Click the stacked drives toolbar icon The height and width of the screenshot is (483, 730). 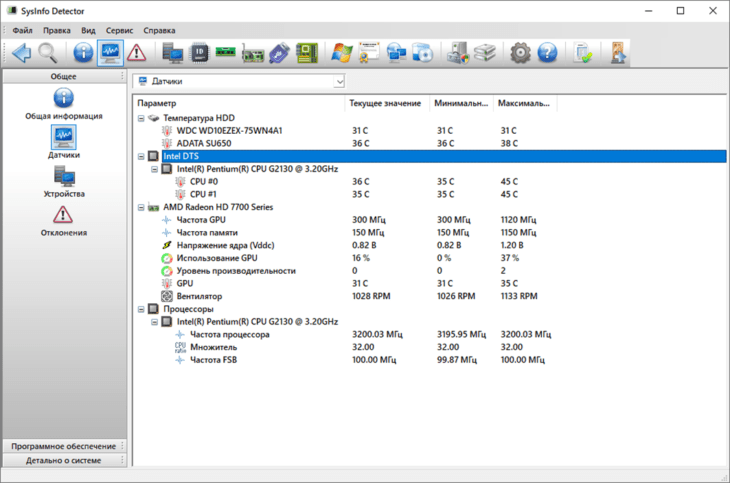pyautogui.click(x=485, y=53)
